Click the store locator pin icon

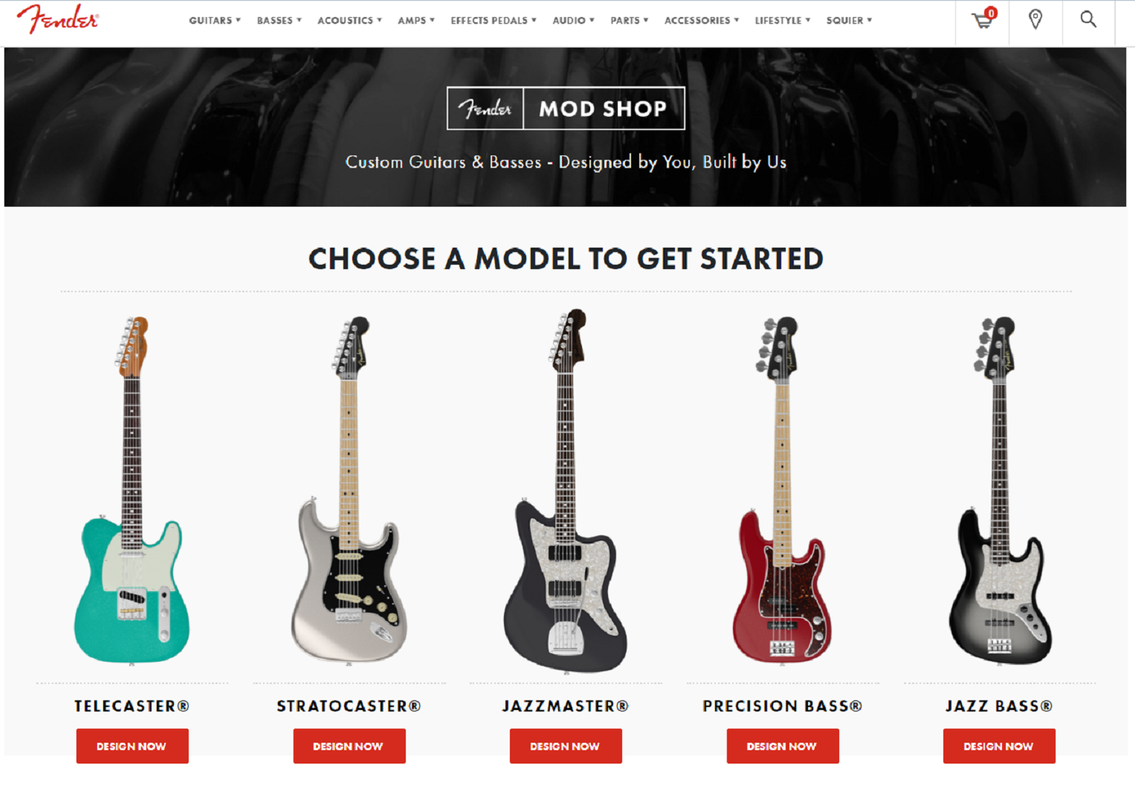tap(1035, 20)
